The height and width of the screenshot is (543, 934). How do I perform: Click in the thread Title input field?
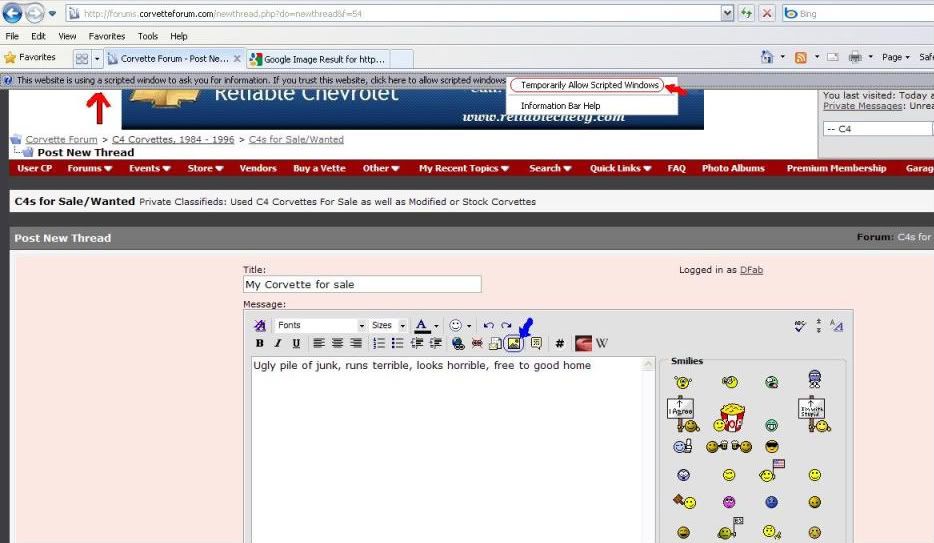362,285
